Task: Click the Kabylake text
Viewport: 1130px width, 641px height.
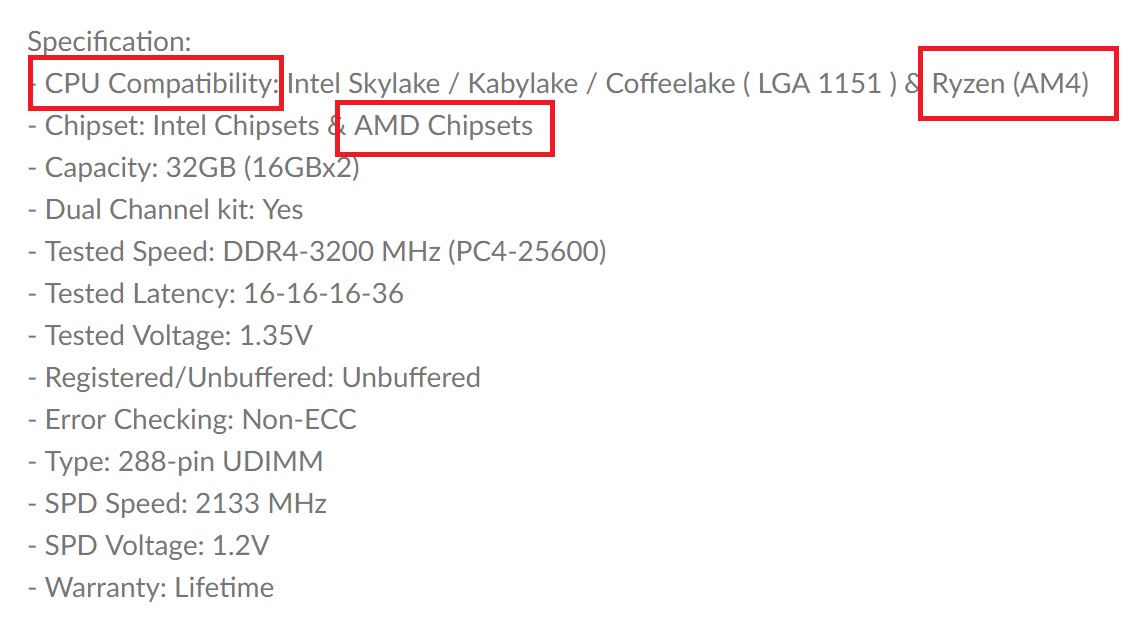Action: (x=522, y=84)
